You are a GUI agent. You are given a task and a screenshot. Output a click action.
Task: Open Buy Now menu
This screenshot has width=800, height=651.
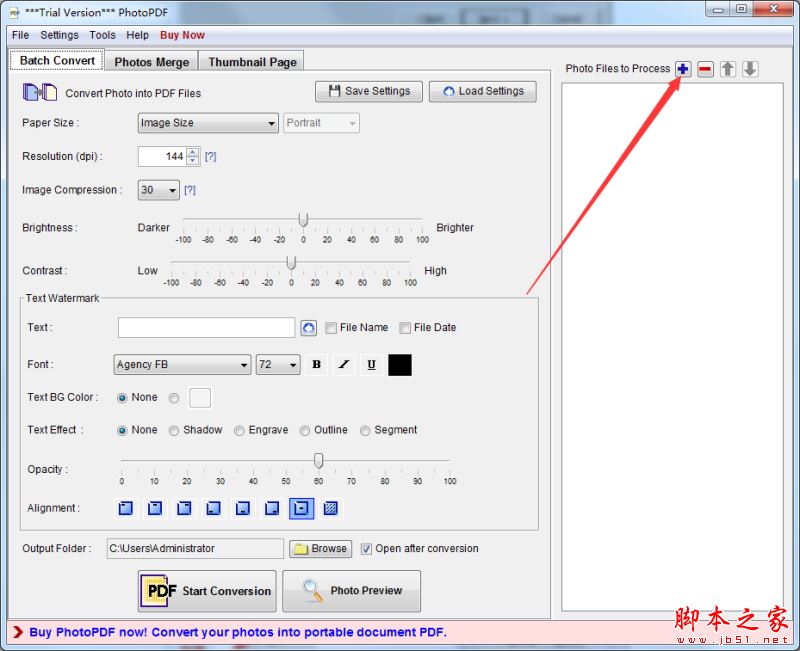coord(182,35)
